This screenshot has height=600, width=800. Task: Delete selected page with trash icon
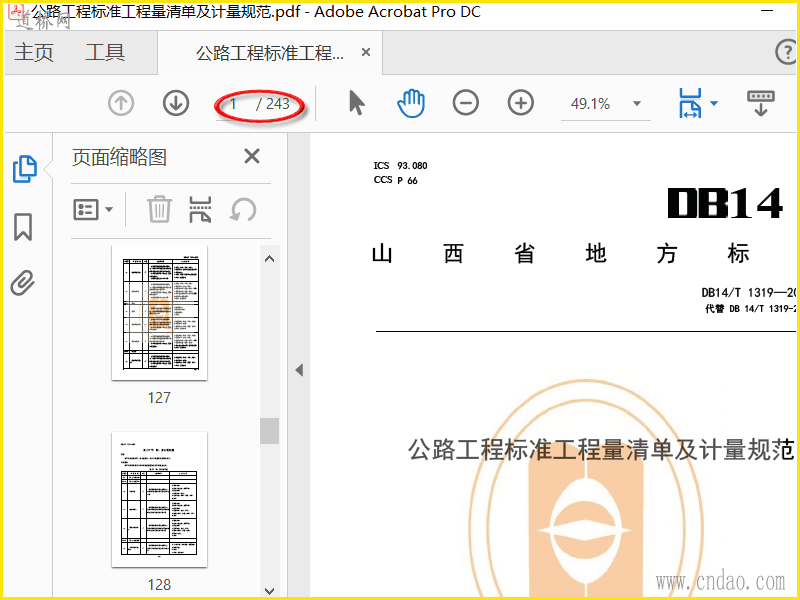click(x=159, y=209)
